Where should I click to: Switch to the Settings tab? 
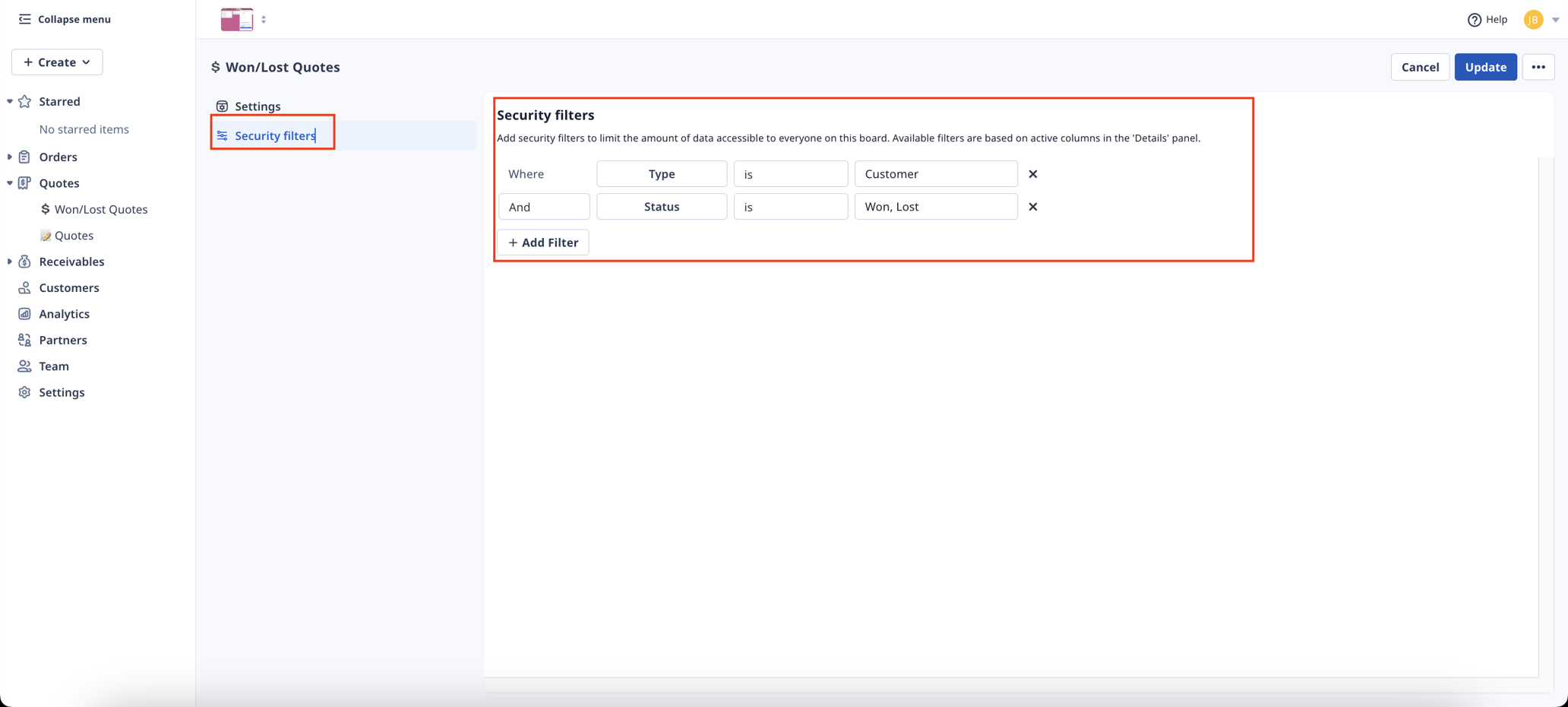(258, 106)
